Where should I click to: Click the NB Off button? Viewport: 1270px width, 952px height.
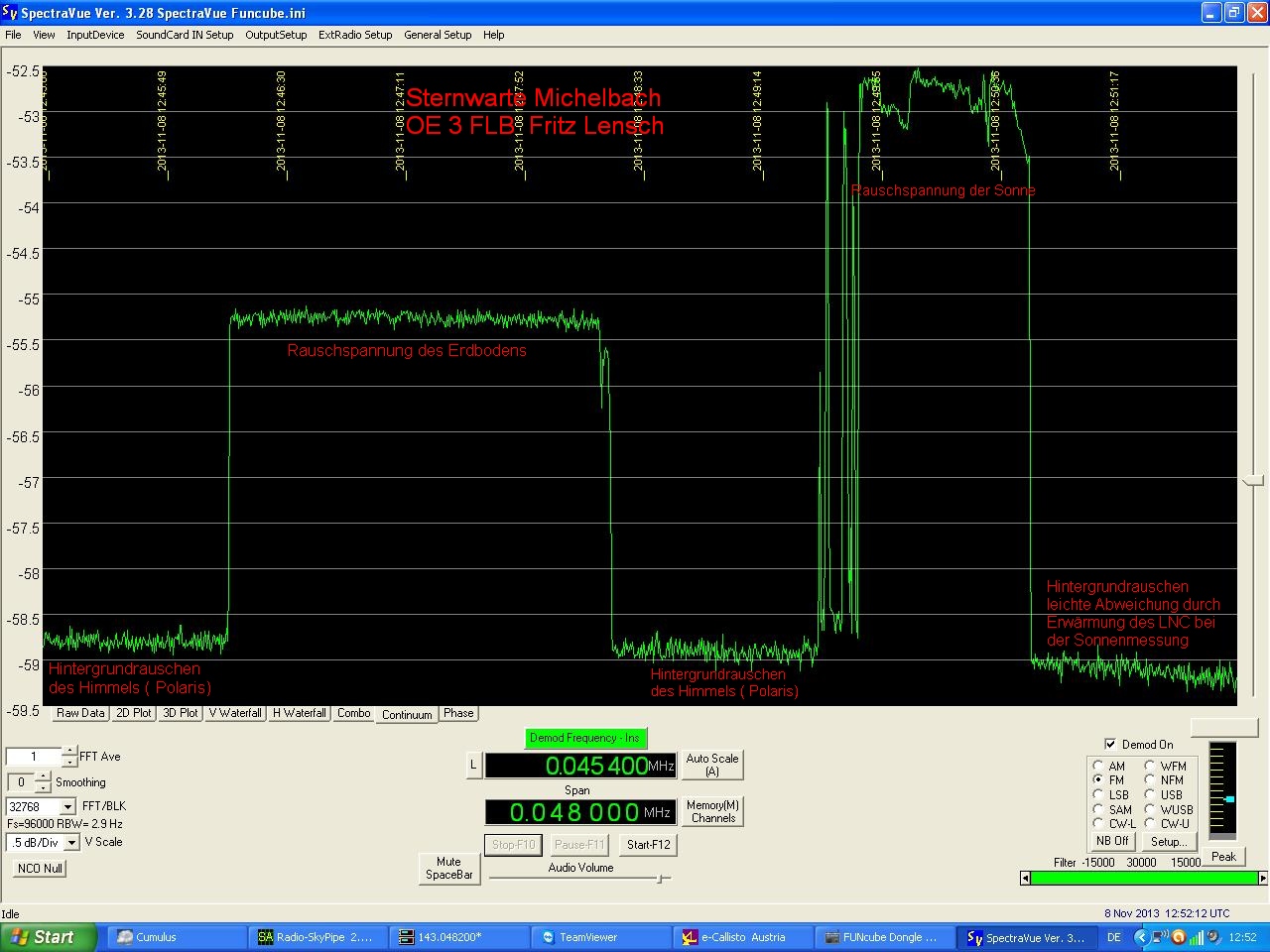coord(1112,841)
